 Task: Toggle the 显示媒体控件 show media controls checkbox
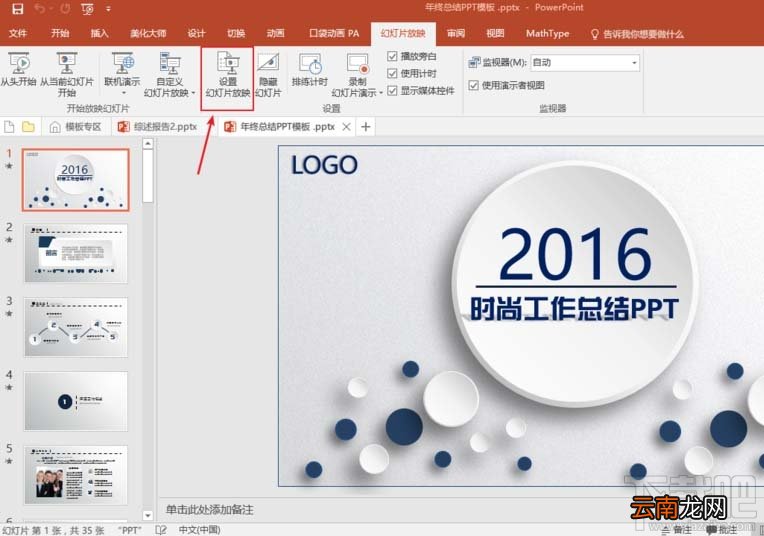392,91
